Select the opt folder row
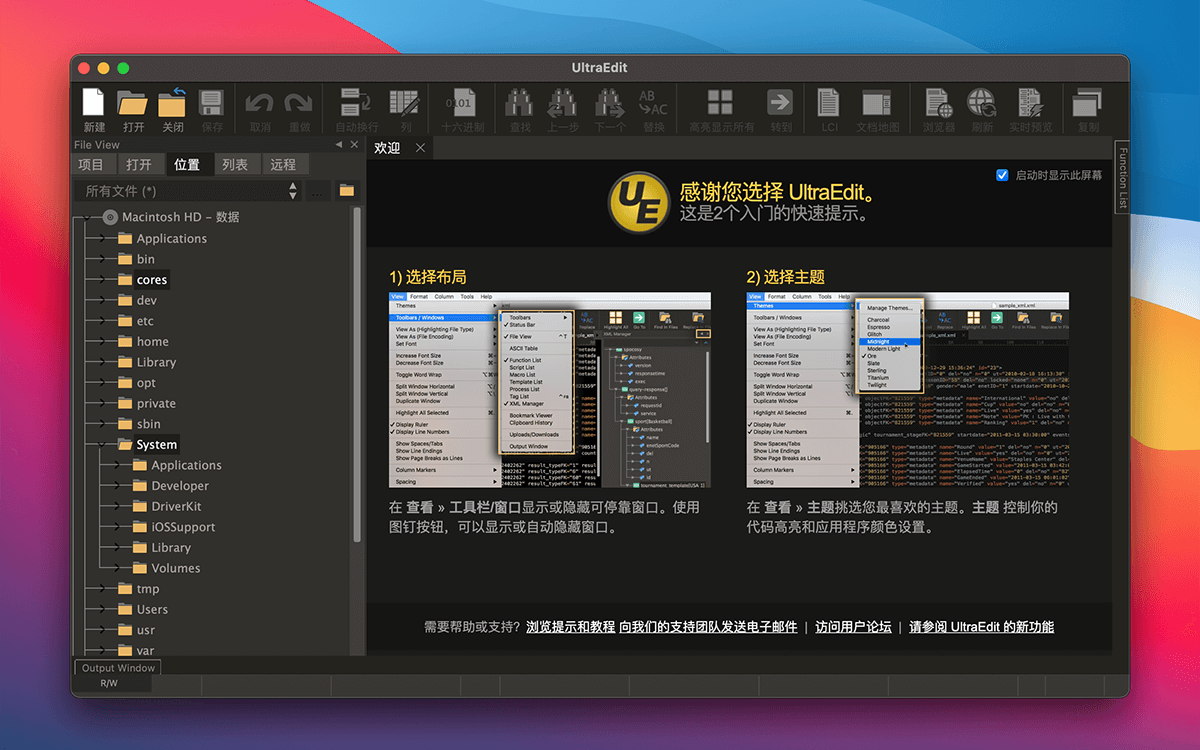The image size is (1200, 750). [x=146, y=383]
